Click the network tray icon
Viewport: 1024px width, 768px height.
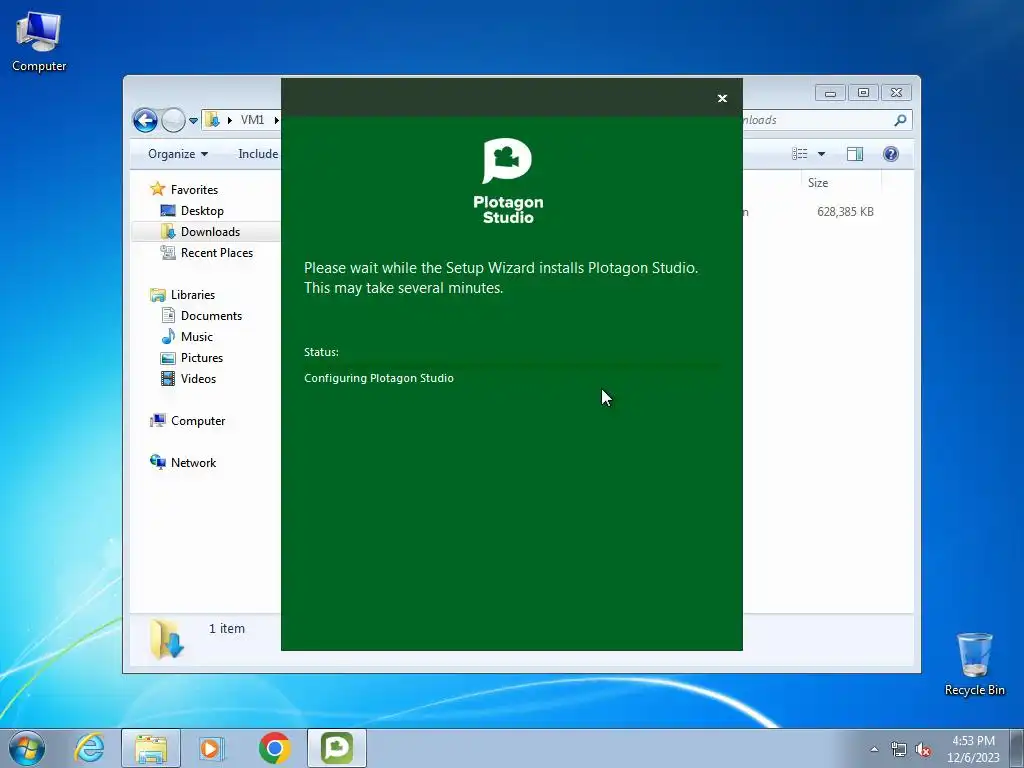point(899,749)
